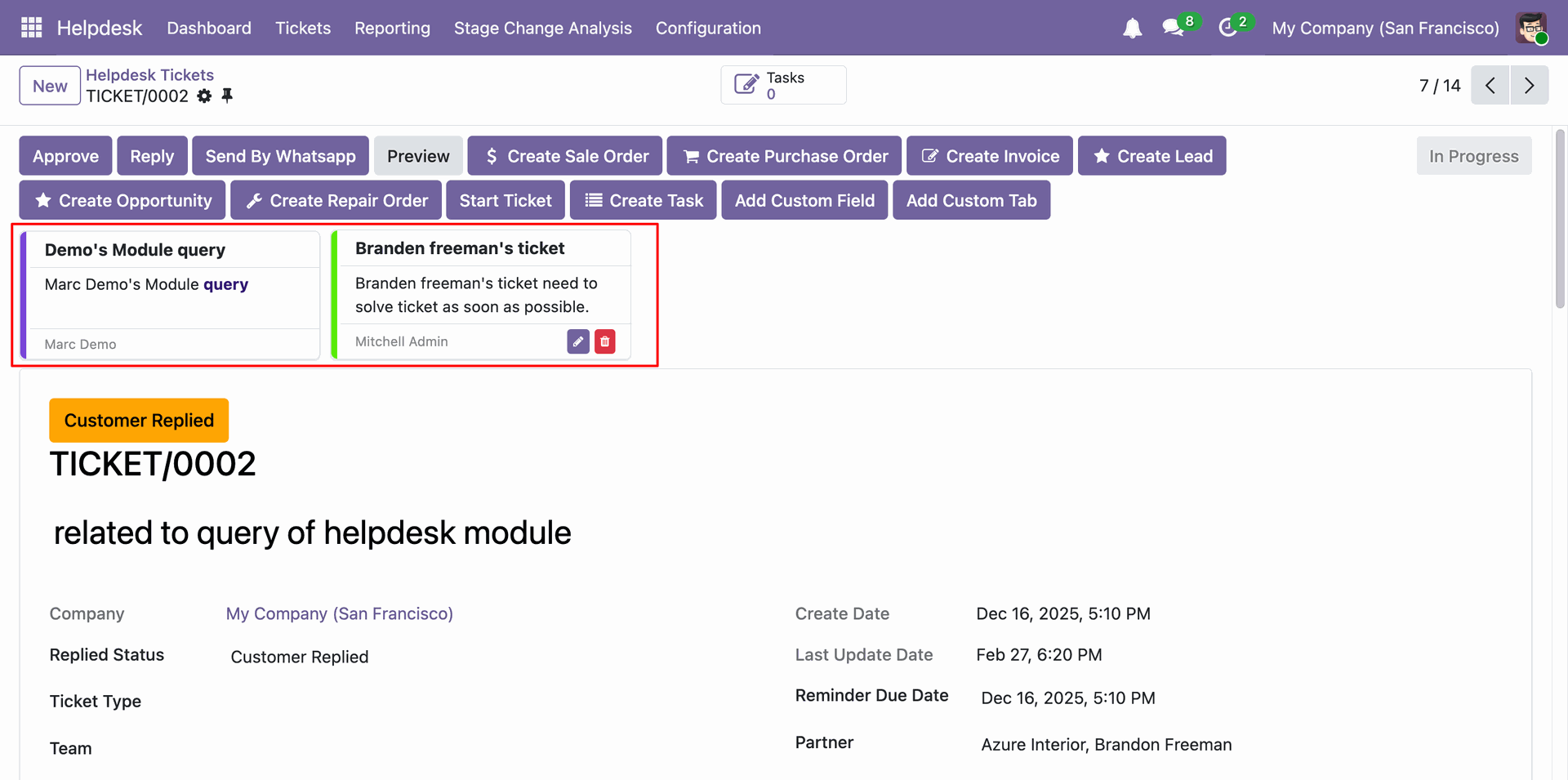The width and height of the screenshot is (1568, 780).
Task: Click the ticket settings gear icon
Action: point(205,96)
